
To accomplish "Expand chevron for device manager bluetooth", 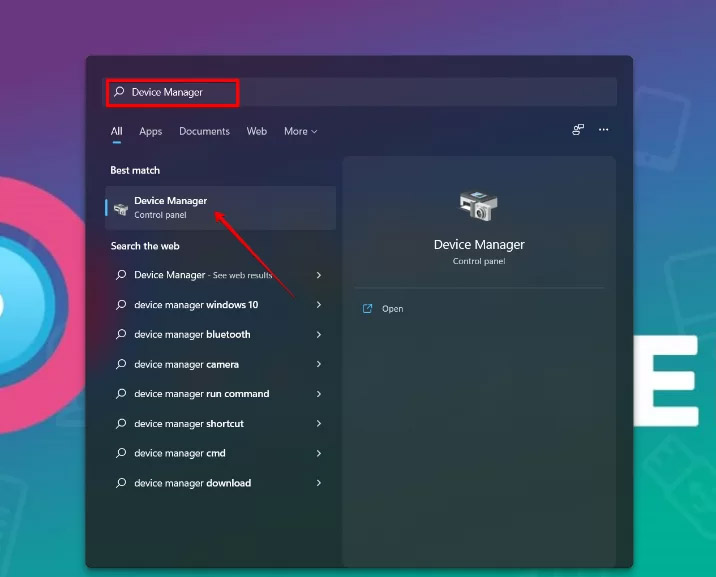I will pos(319,335).
